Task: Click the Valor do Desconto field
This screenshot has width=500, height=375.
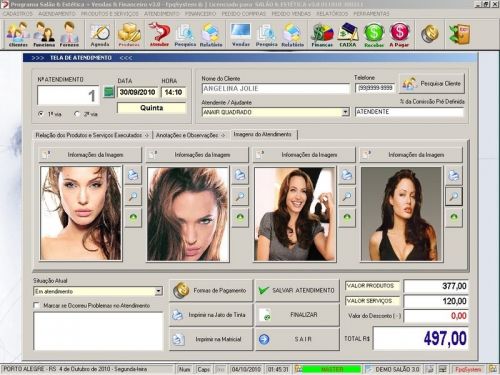Action: pyautogui.click(x=436, y=316)
